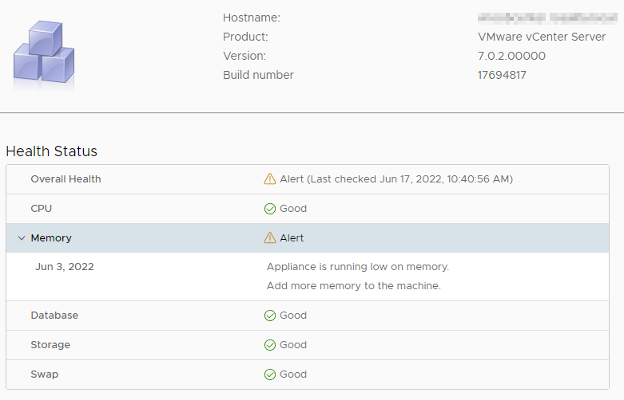Click the Health Status section heading
Screen dimensions: 624x400
pos(52,151)
